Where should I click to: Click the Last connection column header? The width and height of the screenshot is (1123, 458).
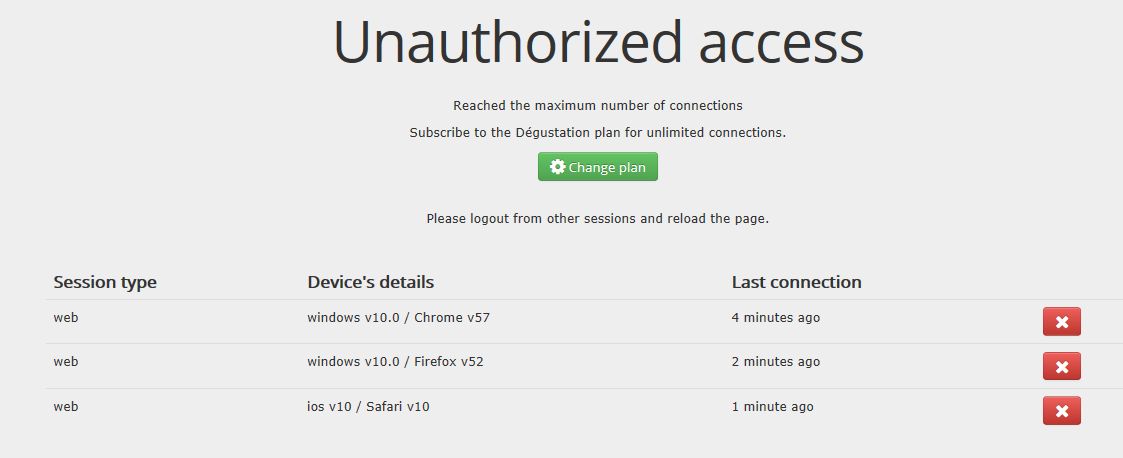pyautogui.click(x=796, y=282)
